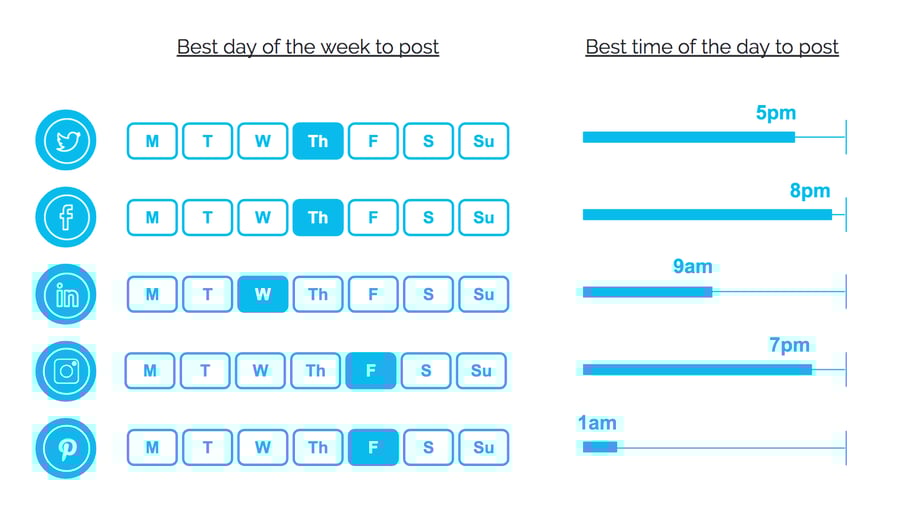
Task: Click the "Best time of the day to post" heading
Action: [712, 47]
